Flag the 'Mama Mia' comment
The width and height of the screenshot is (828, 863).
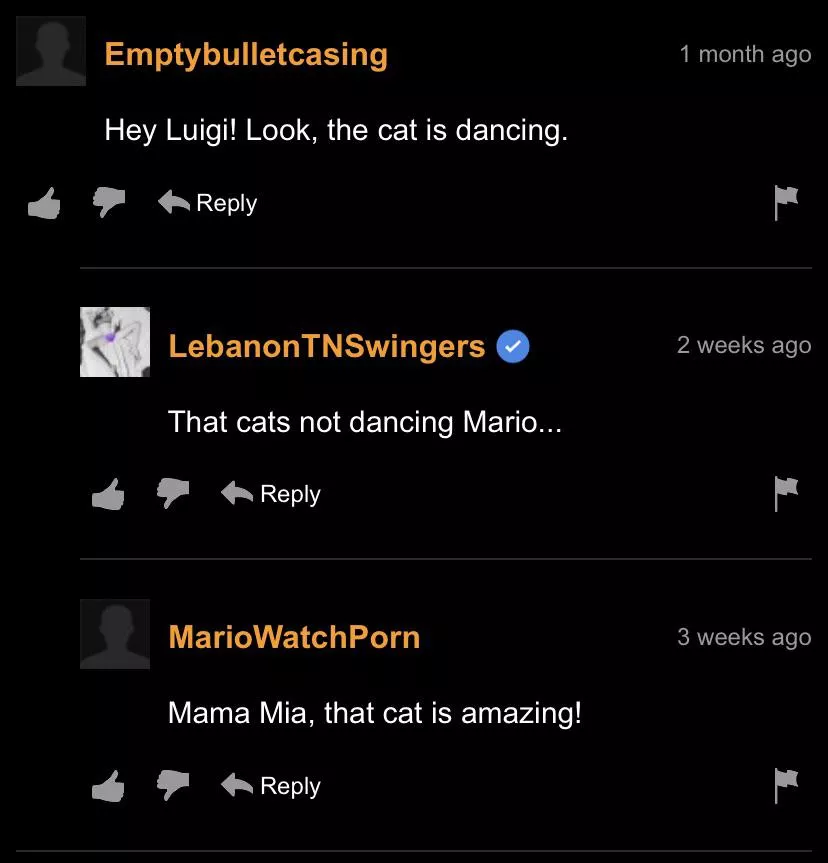pos(786,785)
